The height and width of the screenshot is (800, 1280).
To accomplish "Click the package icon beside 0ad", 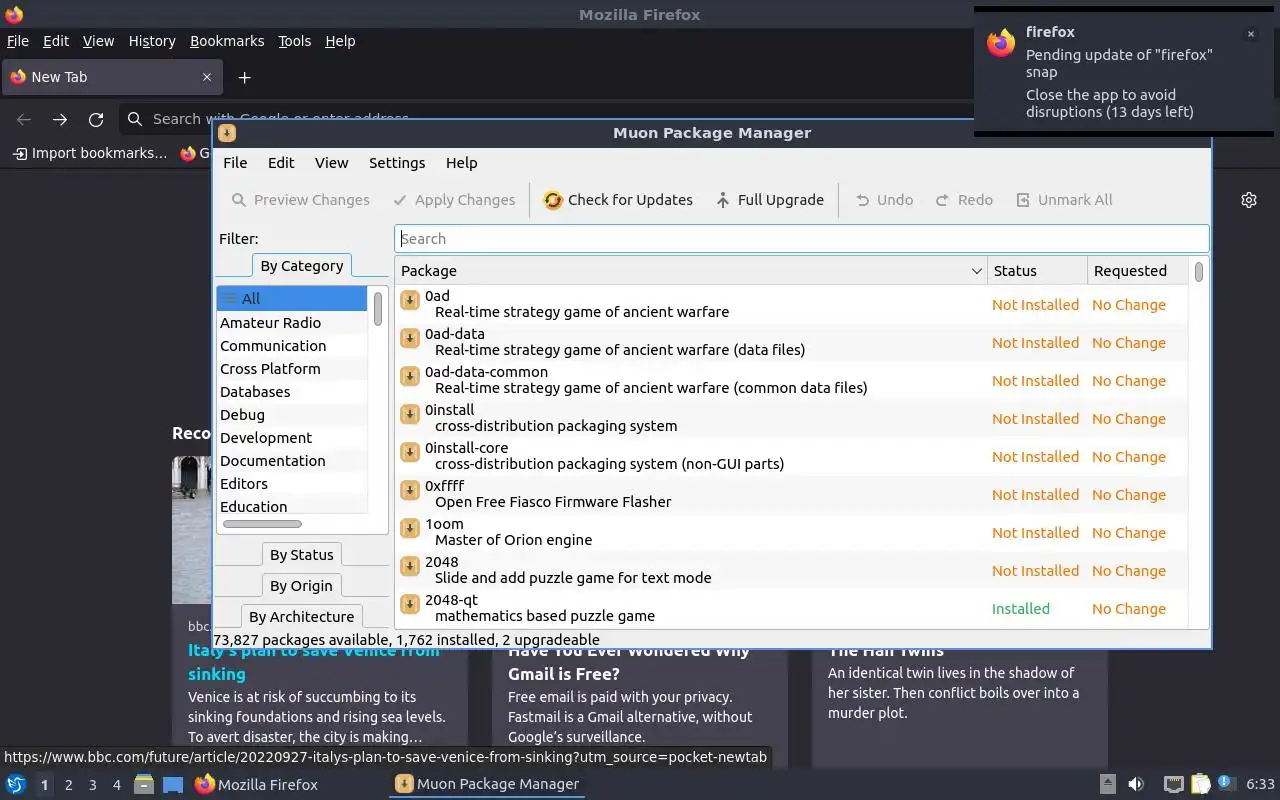I will coord(409,300).
